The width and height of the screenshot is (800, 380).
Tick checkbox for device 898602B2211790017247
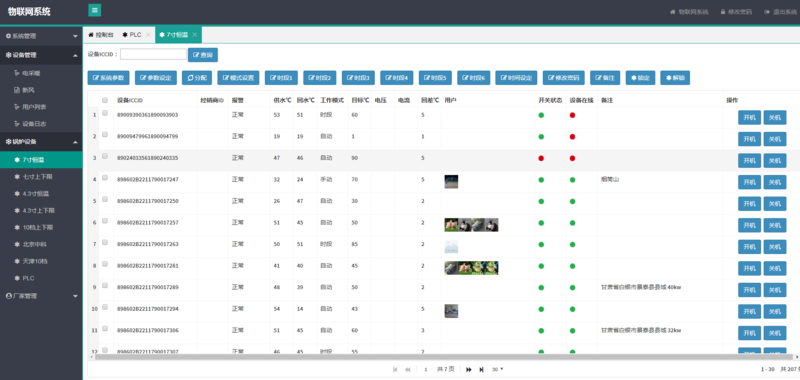coord(105,178)
